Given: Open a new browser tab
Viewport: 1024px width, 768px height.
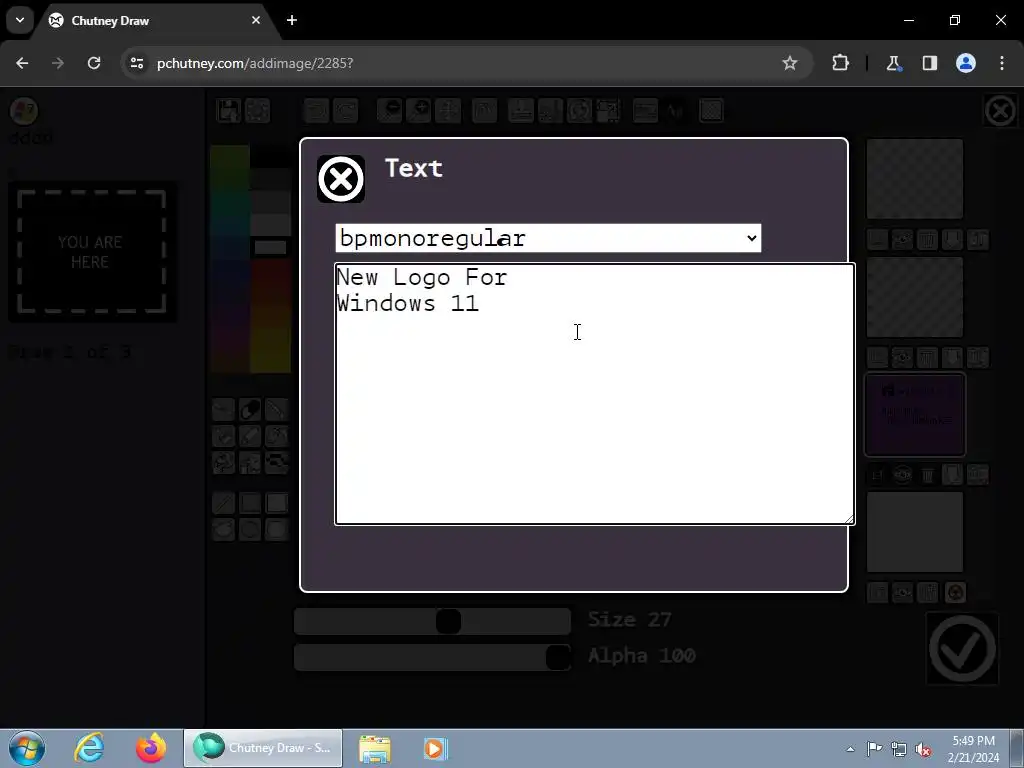Looking at the screenshot, I should [292, 20].
